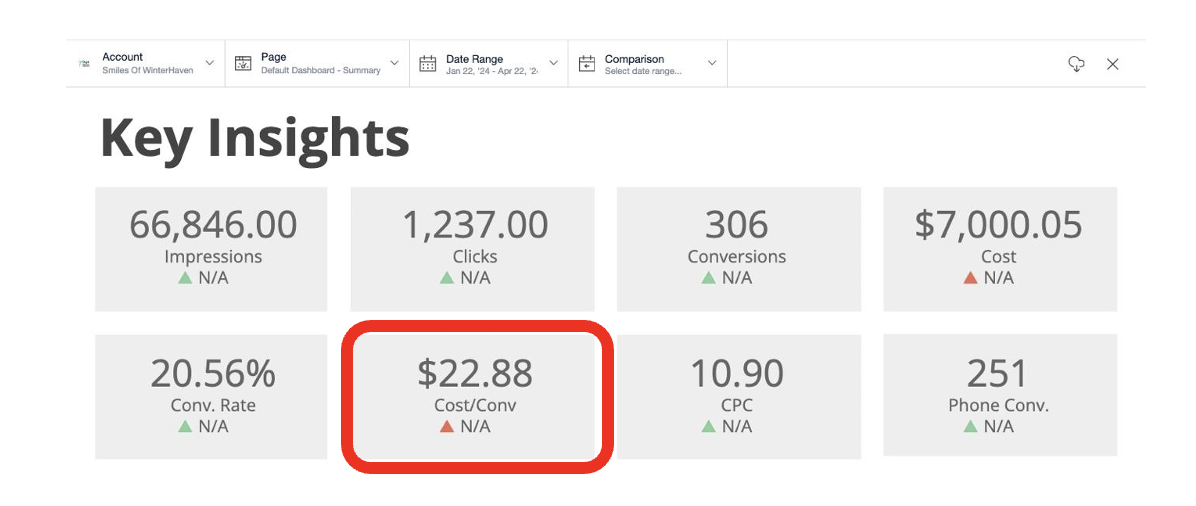Click the Date Range calendar icon
1196x506 pixels.
pos(428,63)
